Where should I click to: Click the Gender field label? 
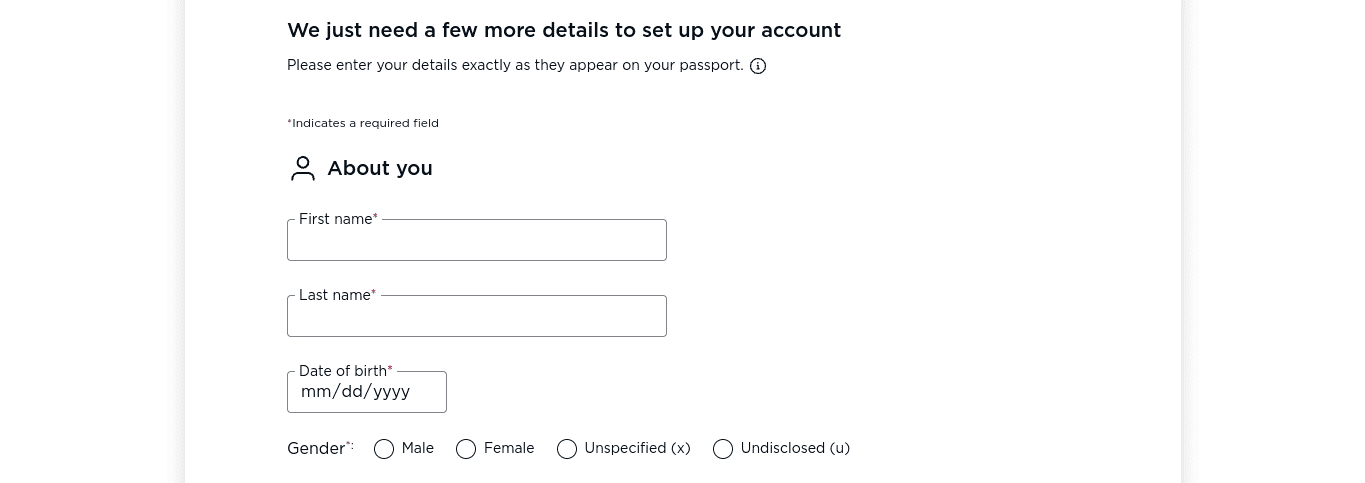point(320,449)
